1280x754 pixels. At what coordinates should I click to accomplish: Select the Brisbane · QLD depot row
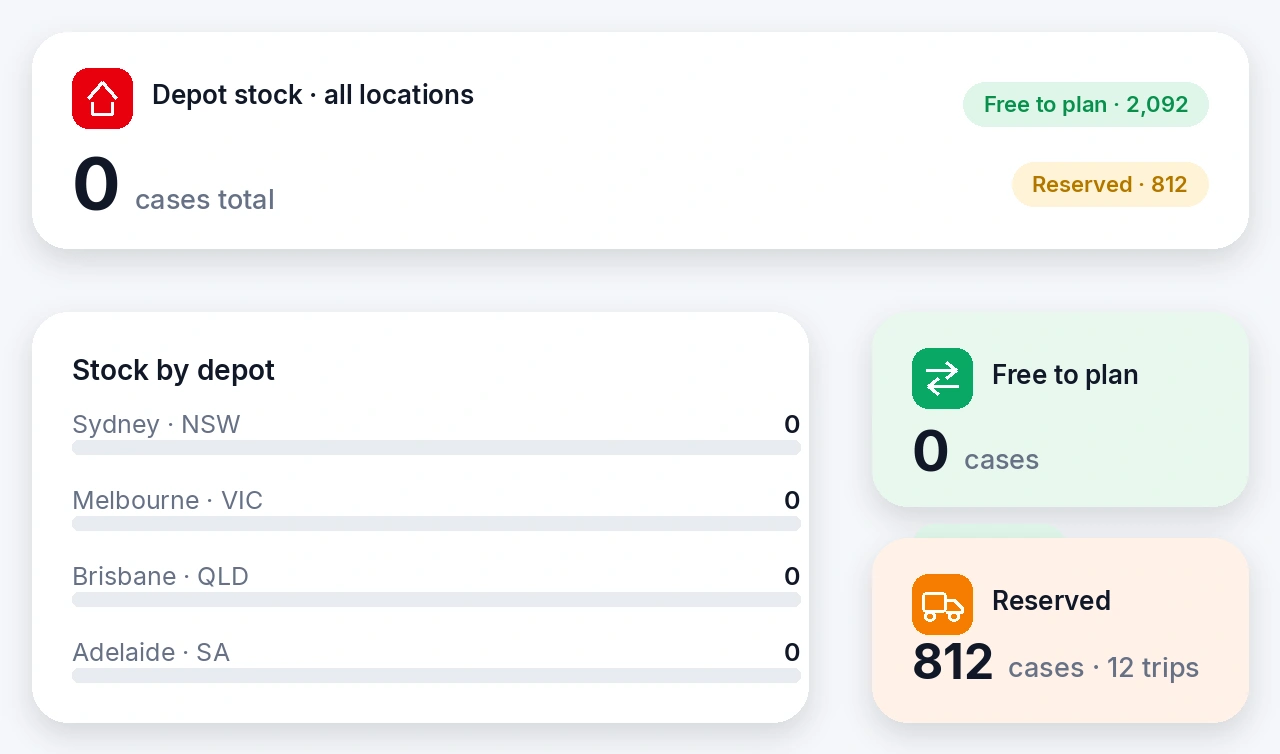(436, 585)
